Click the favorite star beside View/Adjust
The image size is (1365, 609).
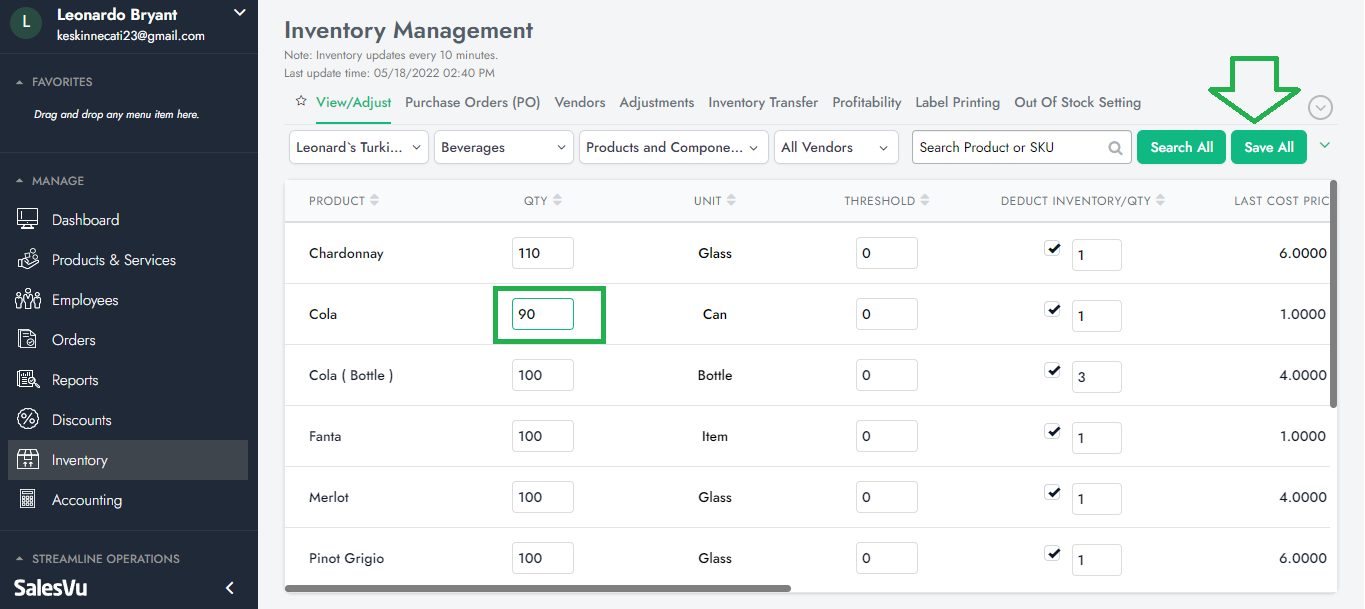click(300, 102)
